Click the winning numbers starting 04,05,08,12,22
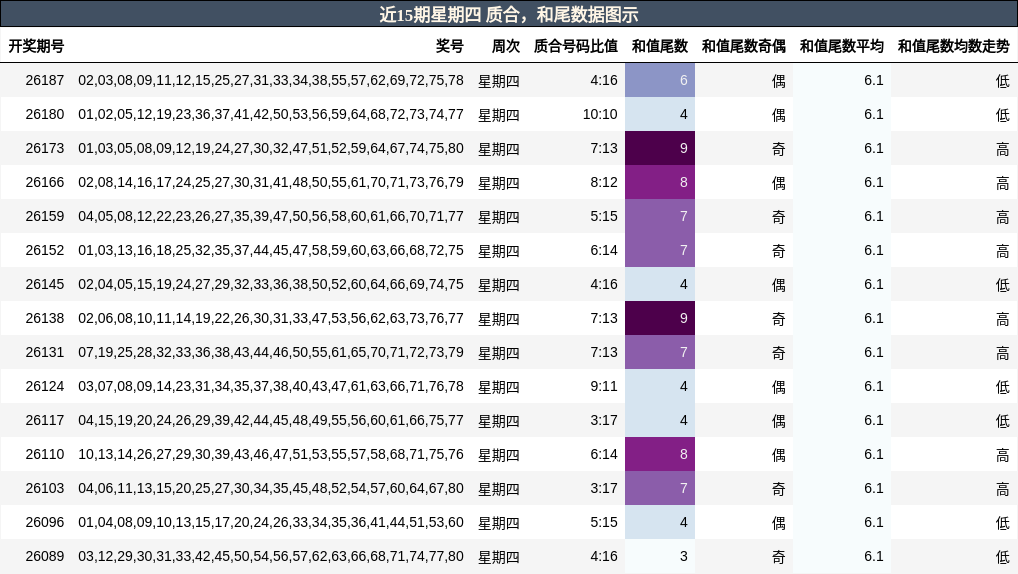Viewport: 1018px width, 574px height. pos(271,216)
